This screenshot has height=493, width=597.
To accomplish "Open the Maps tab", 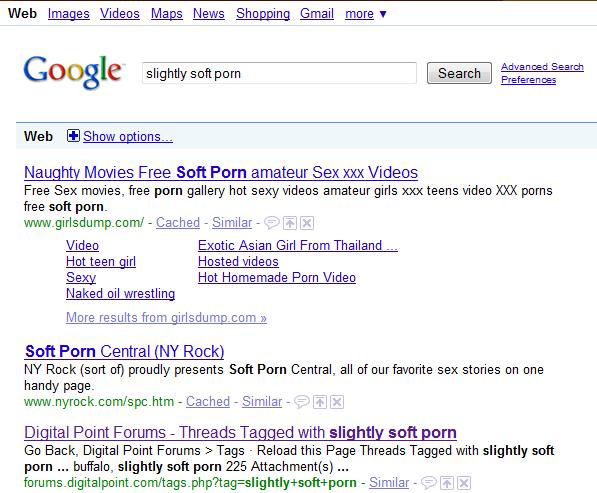I will (x=167, y=14).
